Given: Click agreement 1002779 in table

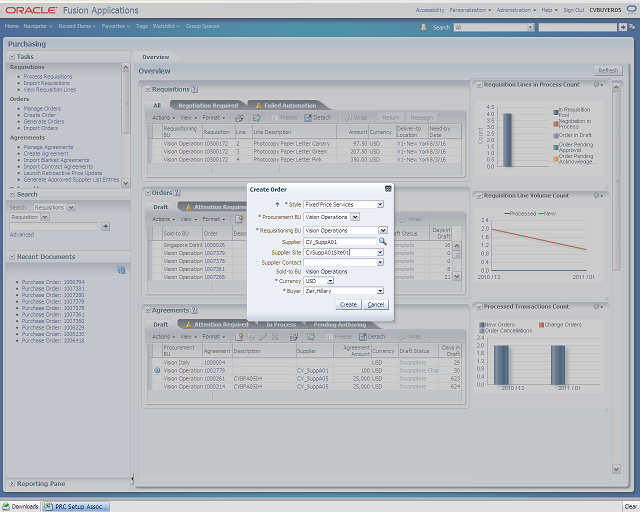Looking at the screenshot, I should [x=214, y=370].
